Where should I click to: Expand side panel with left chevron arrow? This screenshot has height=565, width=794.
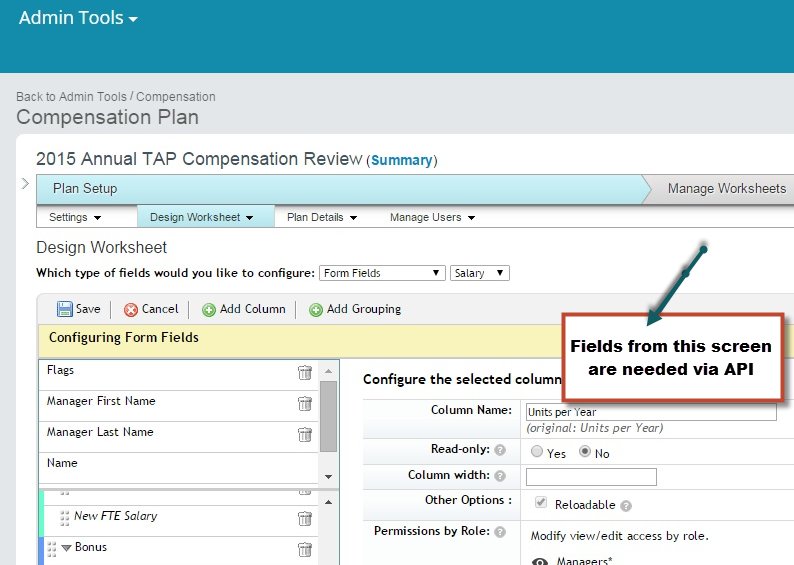tap(25, 183)
